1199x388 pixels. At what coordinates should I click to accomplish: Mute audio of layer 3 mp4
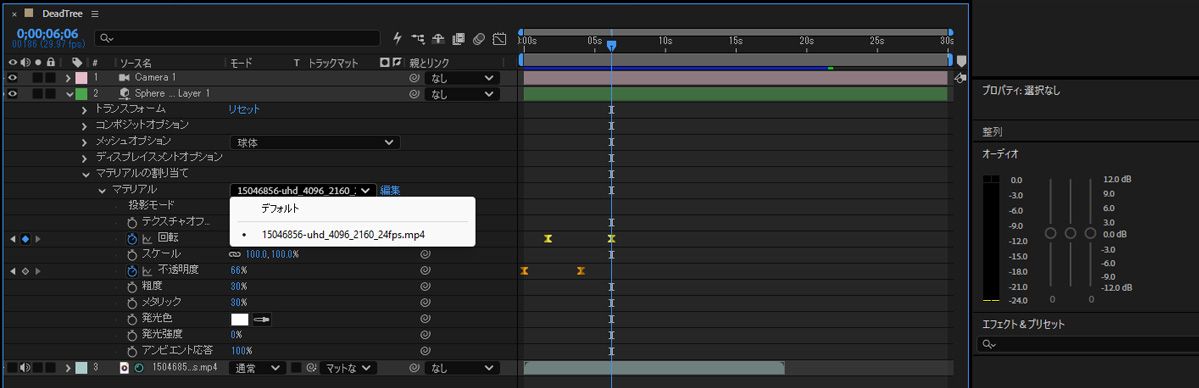[25, 368]
